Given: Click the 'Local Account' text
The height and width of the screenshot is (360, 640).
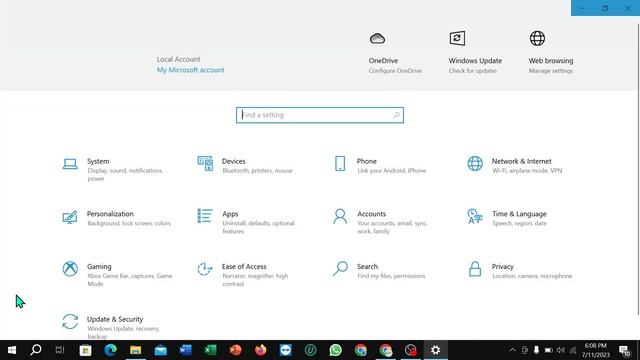Looking at the screenshot, I should pos(178,59).
